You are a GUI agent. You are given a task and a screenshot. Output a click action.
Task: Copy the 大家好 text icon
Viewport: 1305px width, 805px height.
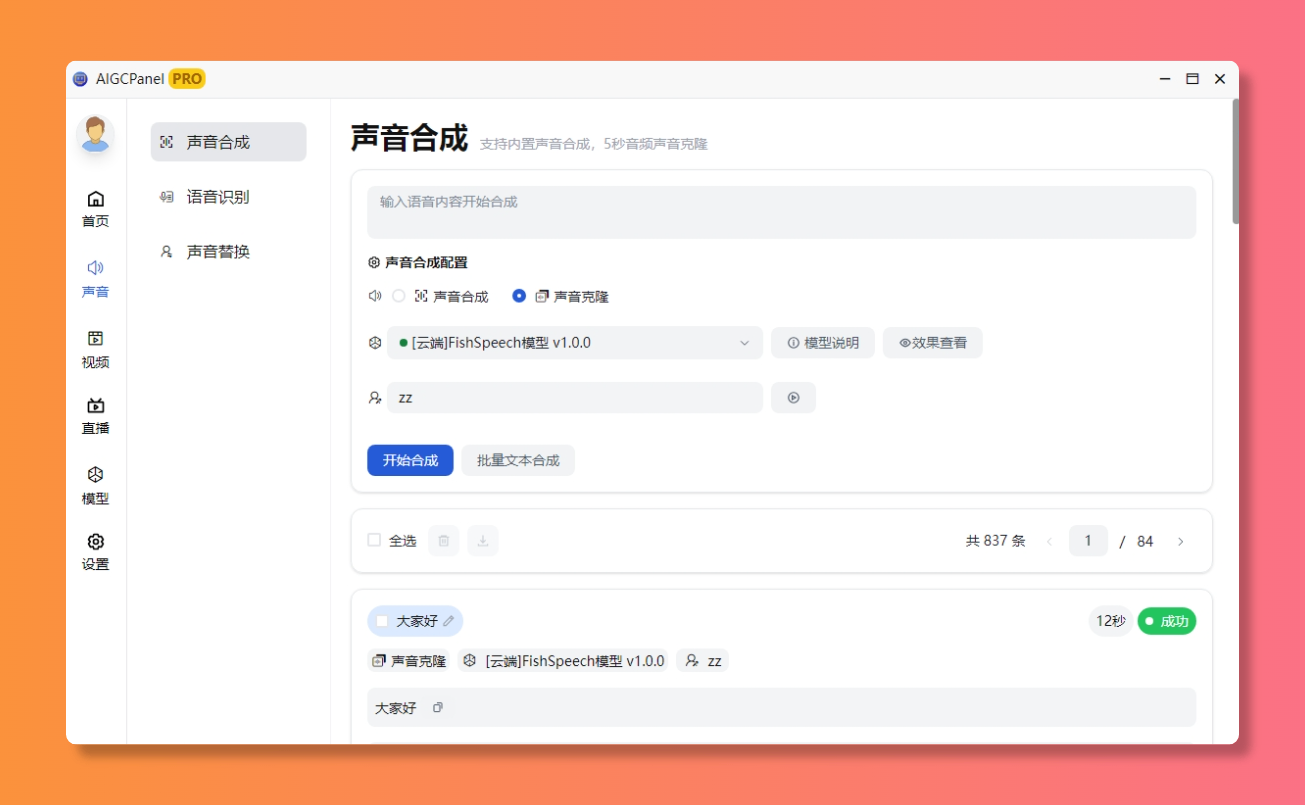(437, 707)
